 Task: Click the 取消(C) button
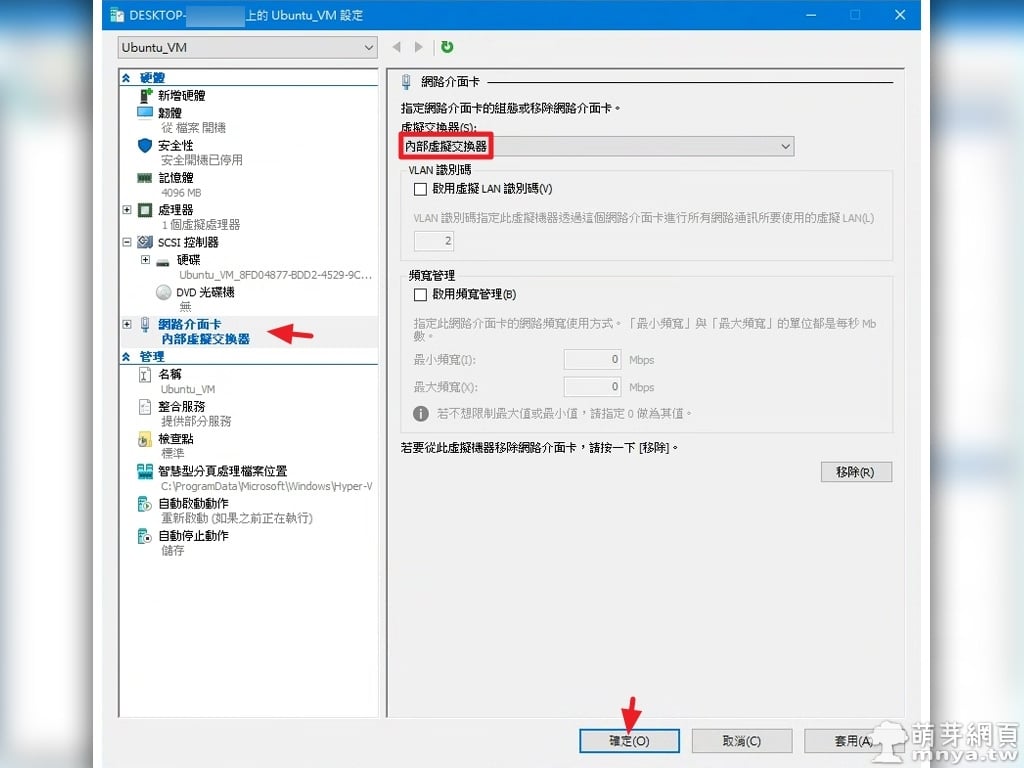click(x=741, y=741)
